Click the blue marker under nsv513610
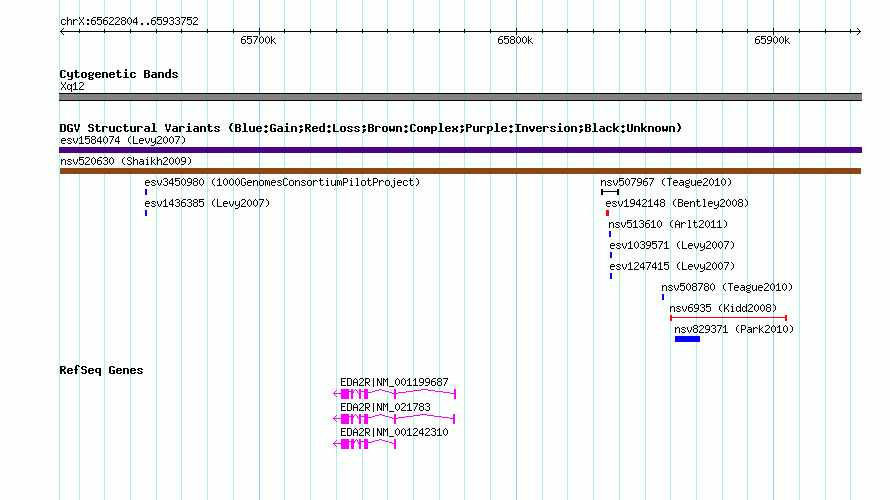The height and width of the screenshot is (500, 890). click(610, 234)
